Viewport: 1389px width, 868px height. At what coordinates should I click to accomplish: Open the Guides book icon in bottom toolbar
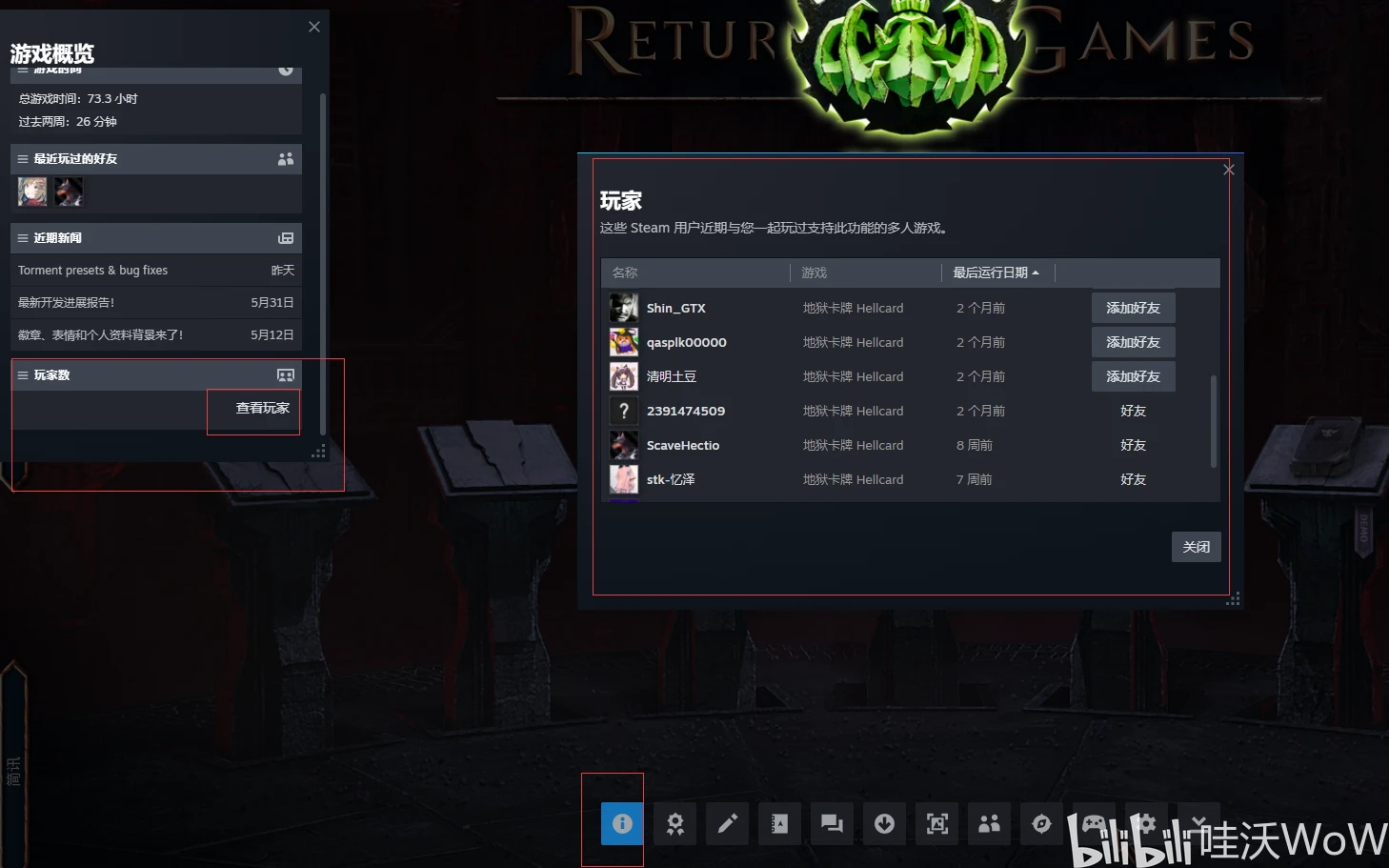click(779, 823)
